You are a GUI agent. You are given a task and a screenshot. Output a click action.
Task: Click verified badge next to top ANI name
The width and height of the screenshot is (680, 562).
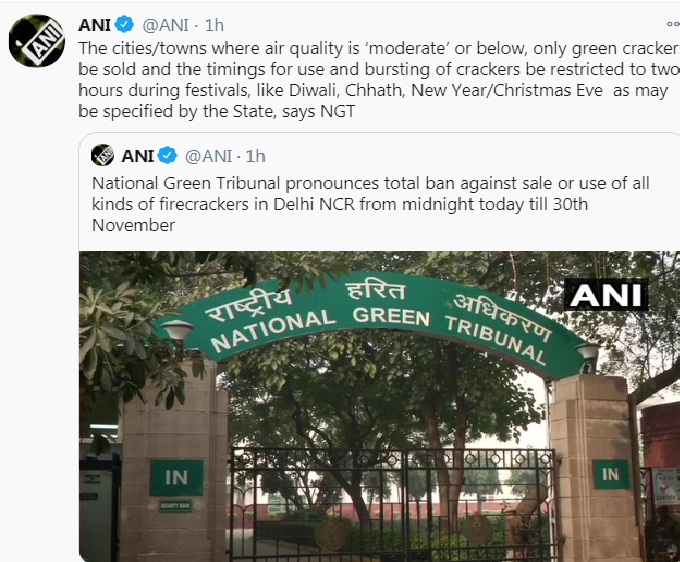125,24
